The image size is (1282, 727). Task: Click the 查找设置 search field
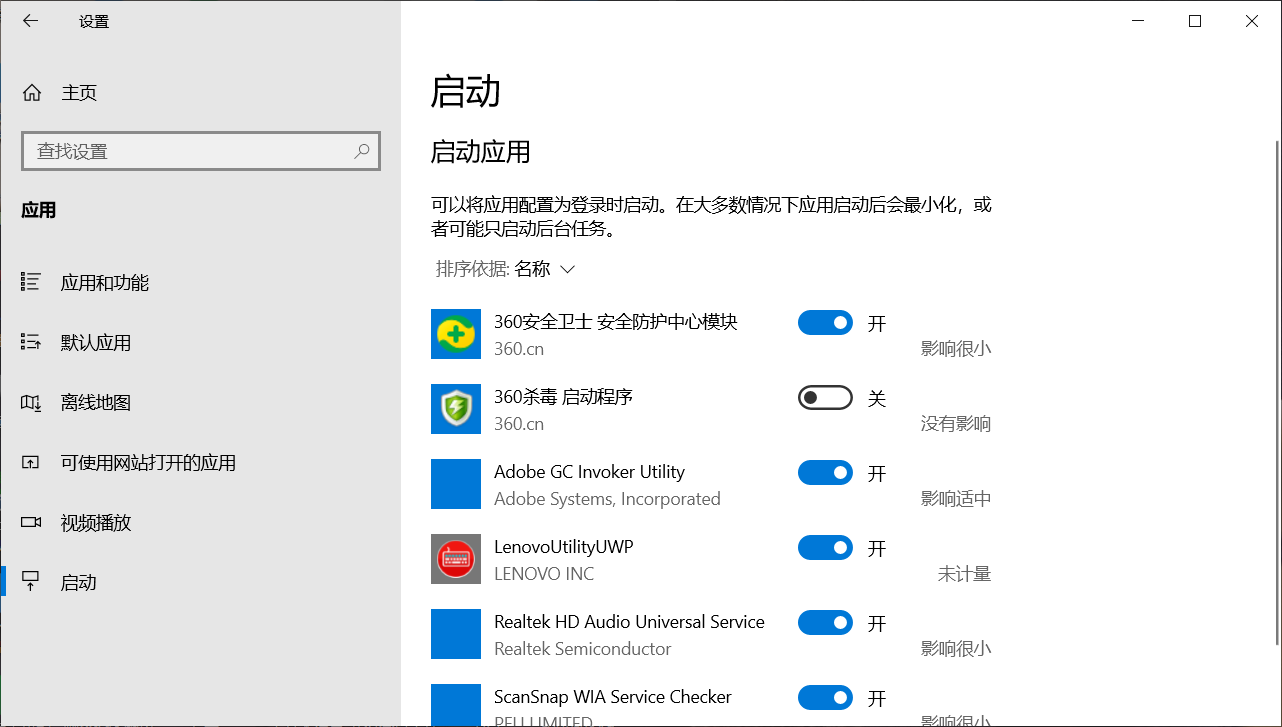point(201,151)
